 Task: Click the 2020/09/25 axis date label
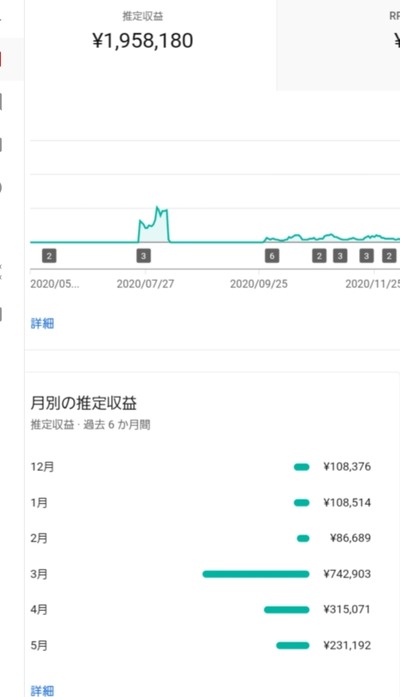coord(259,284)
